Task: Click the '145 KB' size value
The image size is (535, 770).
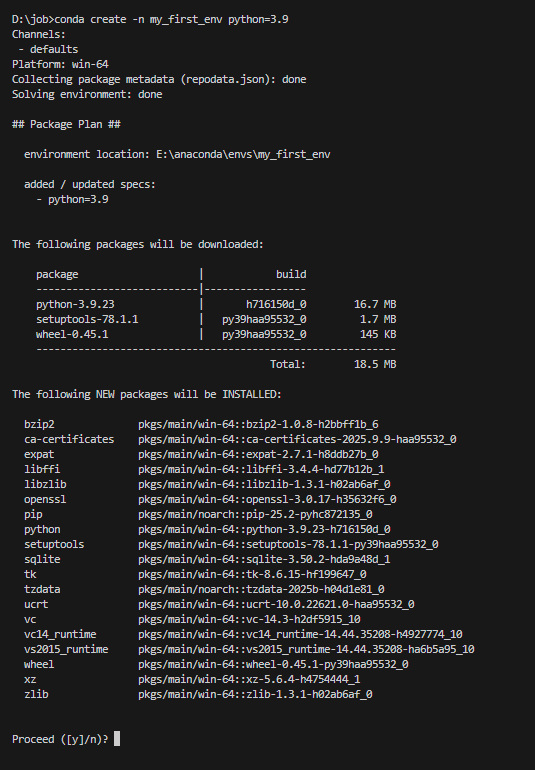Action: (378, 334)
